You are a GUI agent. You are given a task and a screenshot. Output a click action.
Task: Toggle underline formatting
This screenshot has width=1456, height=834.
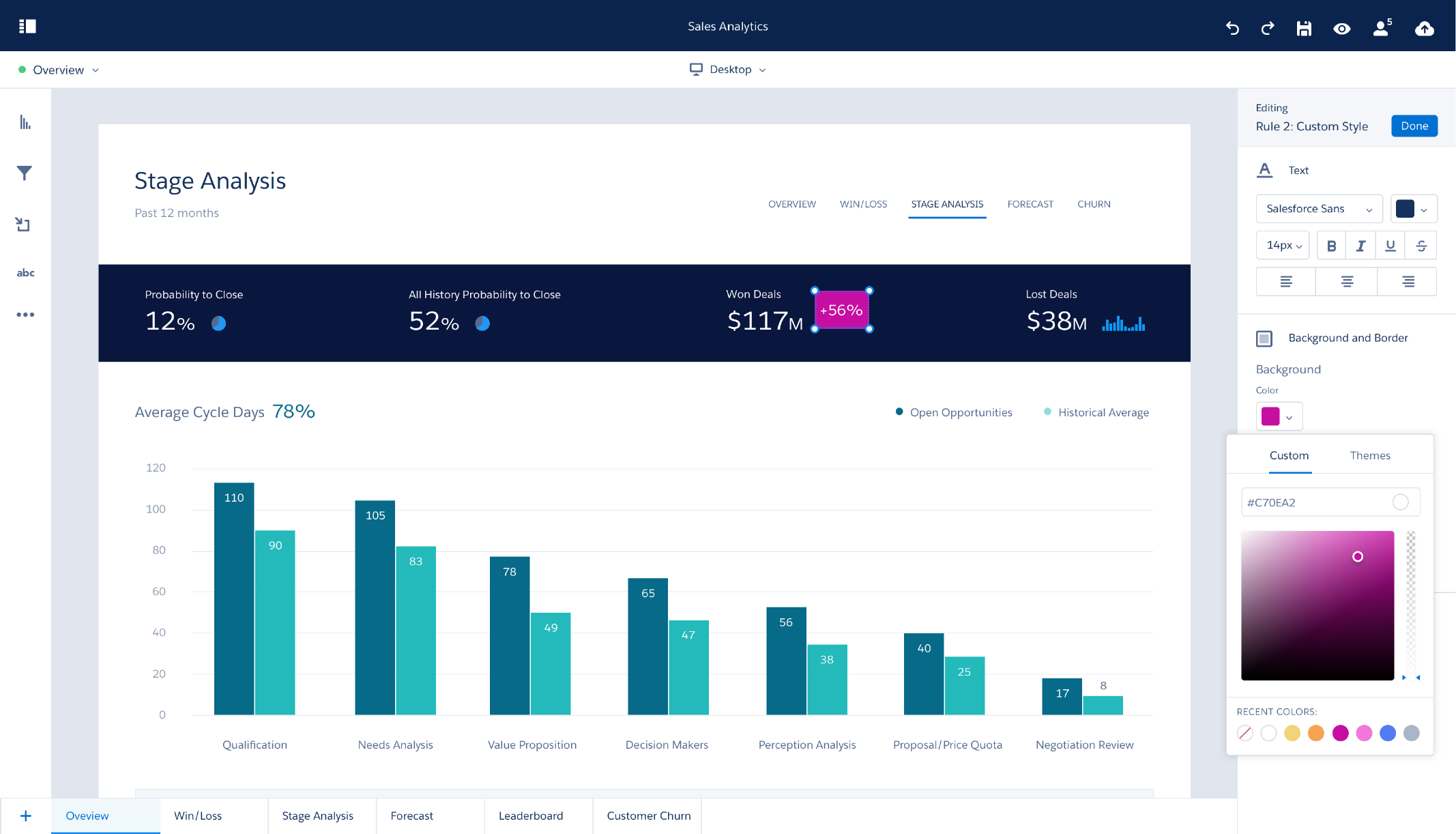point(1390,246)
